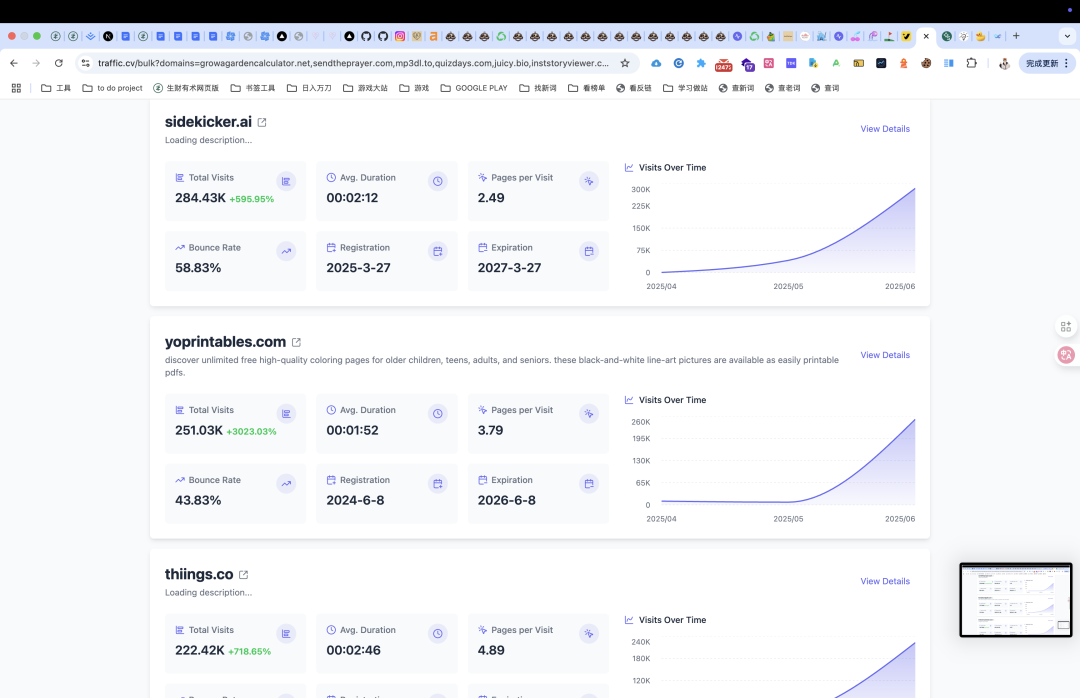Expand the 游戏大站 bookmarks folder
The image size is (1080, 698).
[x=365, y=88]
